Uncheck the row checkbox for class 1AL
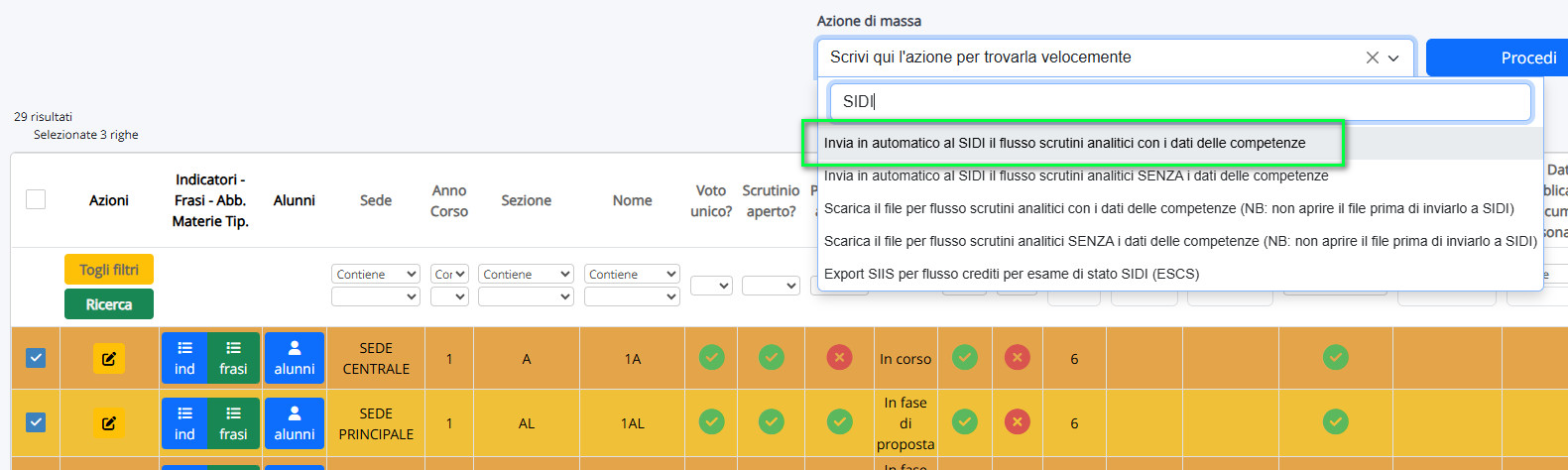1568x470 pixels. coord(36,422)
